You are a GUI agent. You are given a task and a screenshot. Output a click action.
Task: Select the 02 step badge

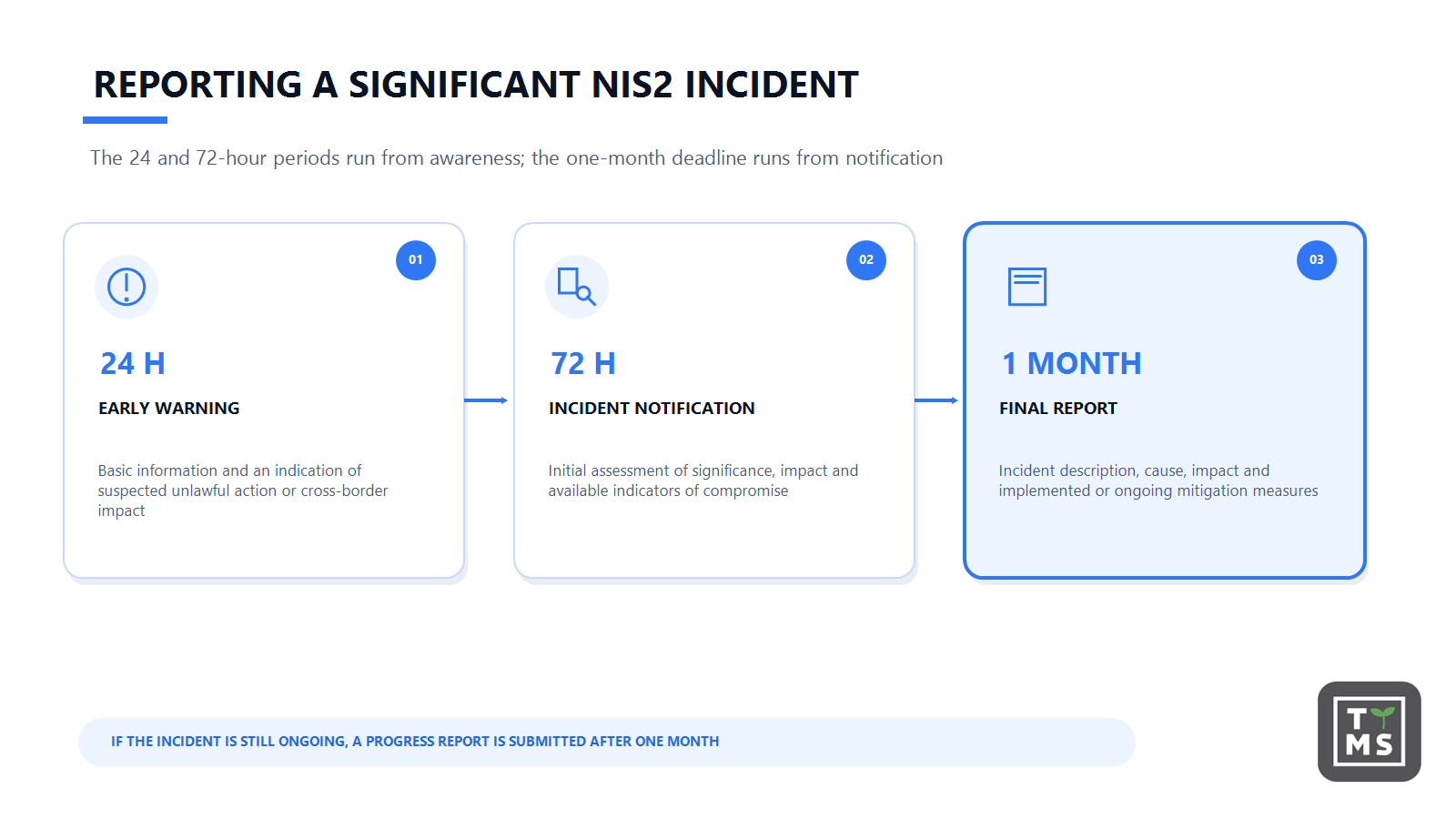pyautogui.click(x=866, y=260)
